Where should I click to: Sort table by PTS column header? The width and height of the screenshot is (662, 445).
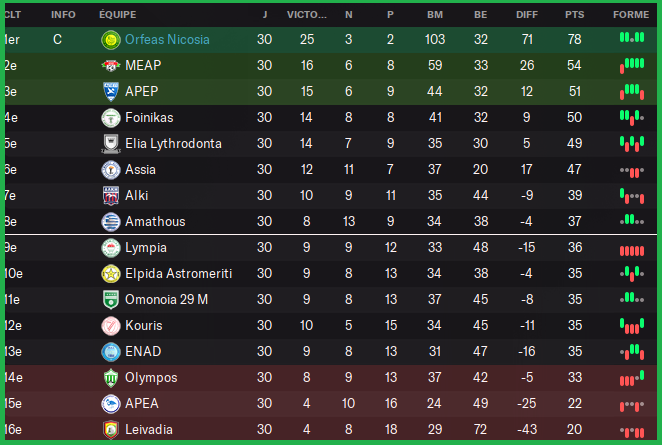[574, 15]
